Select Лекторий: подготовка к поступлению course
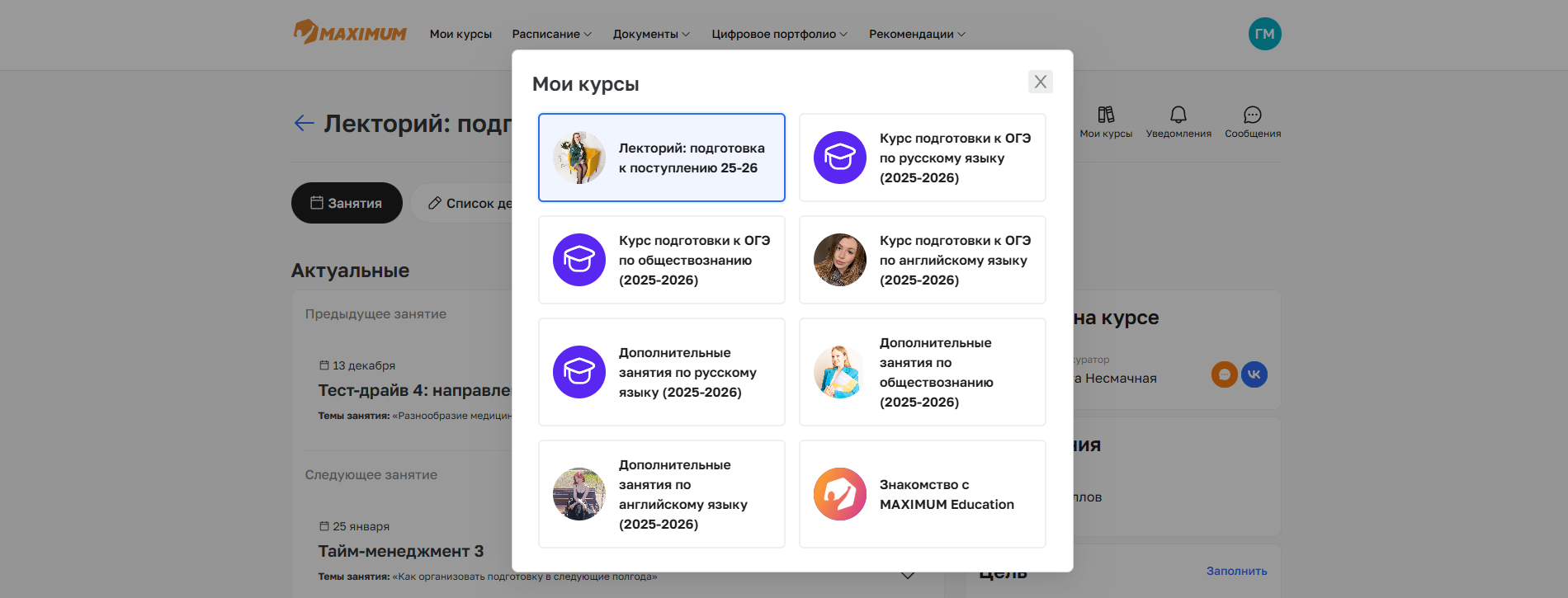The width and height of the screenshot is (1568, 598). 661,158
